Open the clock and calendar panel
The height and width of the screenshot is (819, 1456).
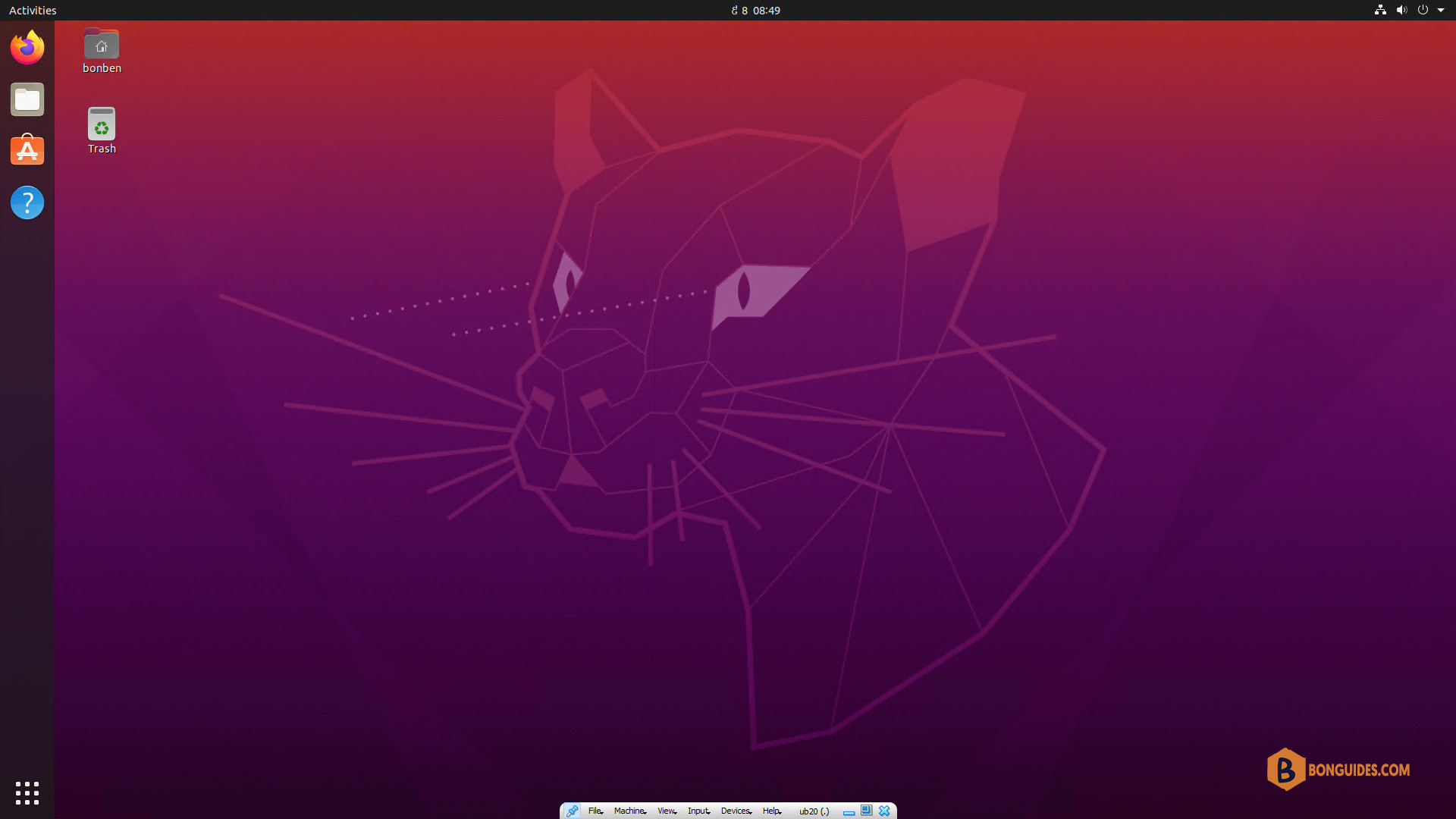[x=755, y=10]
